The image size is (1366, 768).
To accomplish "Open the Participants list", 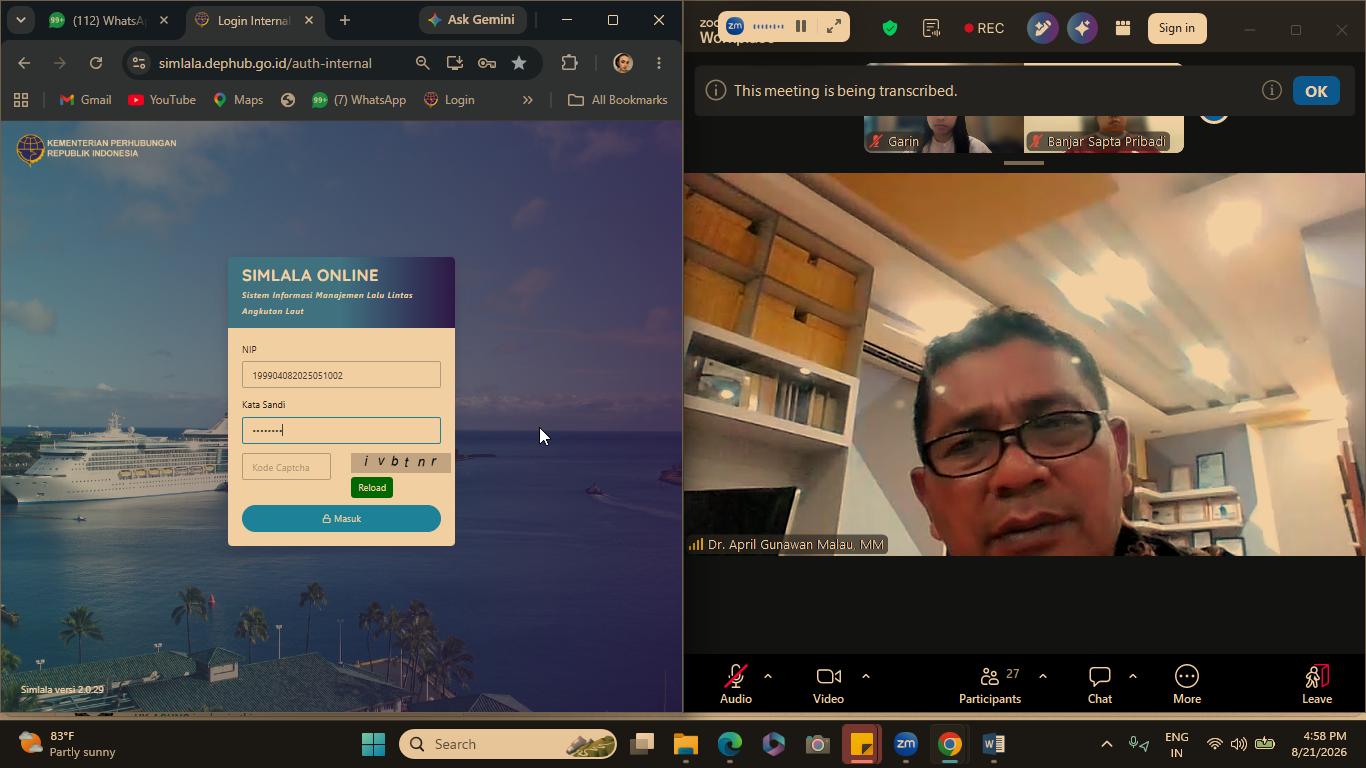I will tap(990, 684).
